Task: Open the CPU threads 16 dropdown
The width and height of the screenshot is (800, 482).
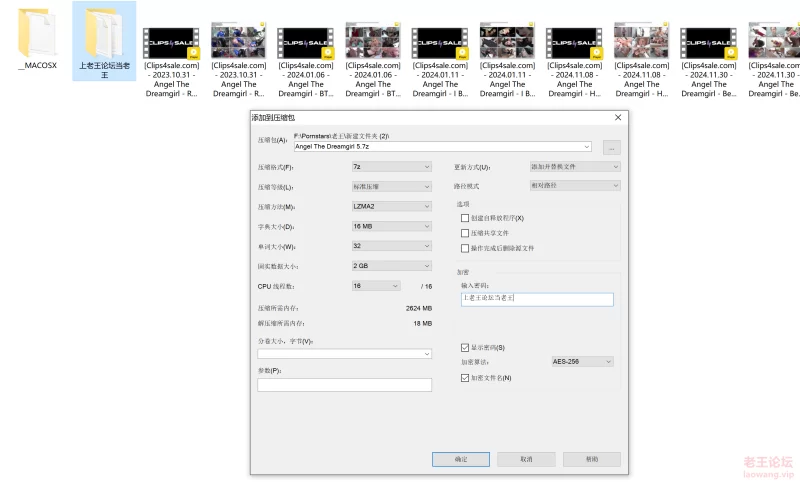Action: (376, 286)
